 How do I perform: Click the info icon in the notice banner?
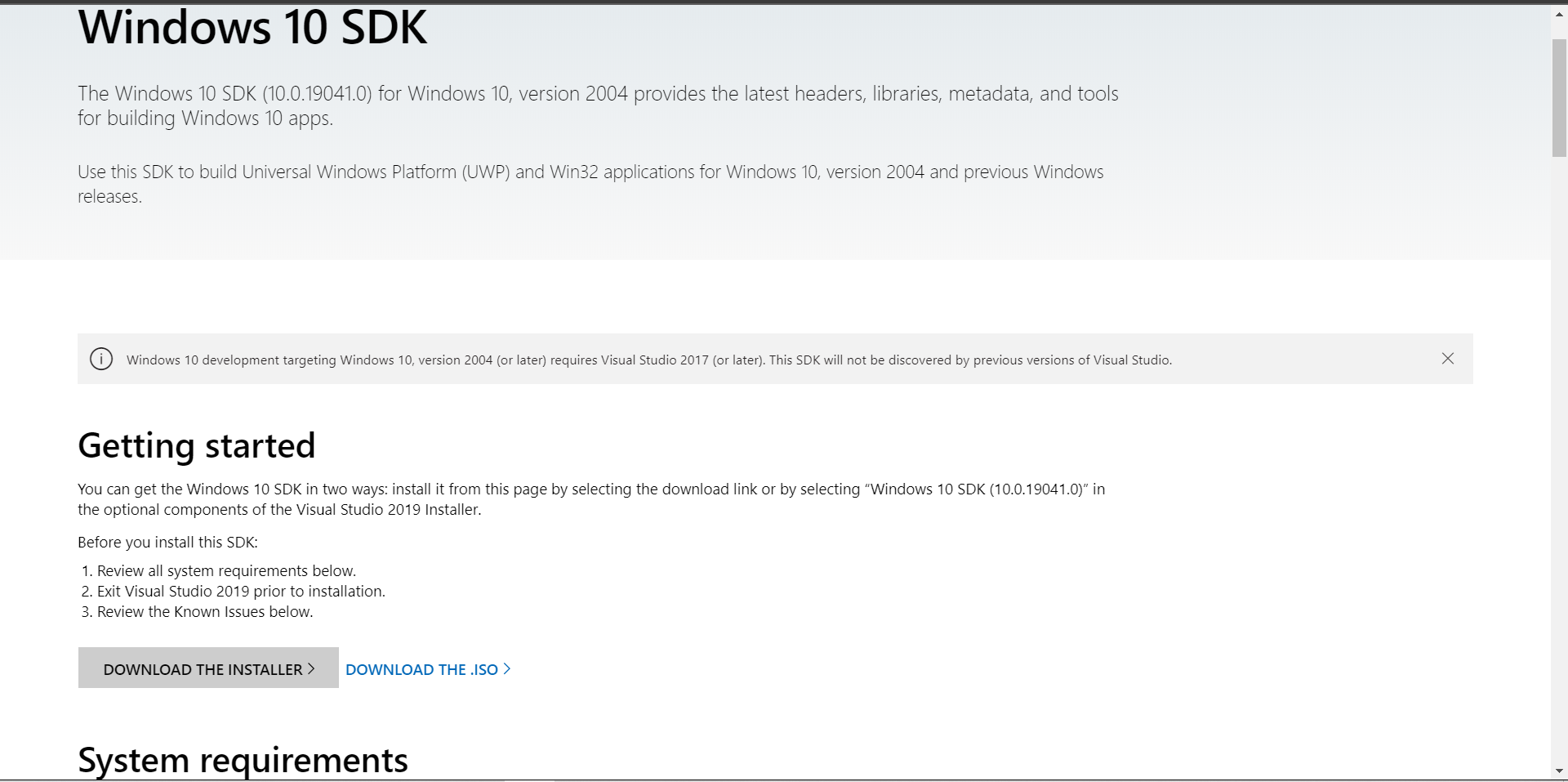click(x=101, y=359)
